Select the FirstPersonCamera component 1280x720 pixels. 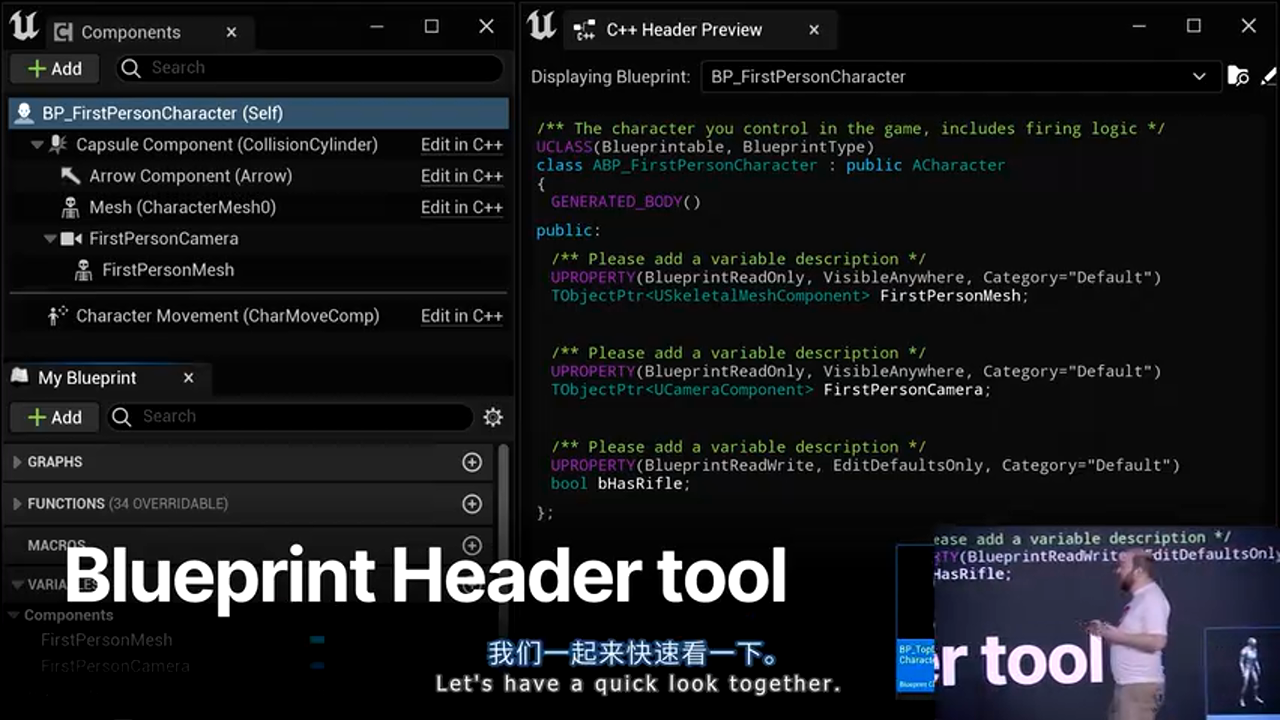(163, 239)
